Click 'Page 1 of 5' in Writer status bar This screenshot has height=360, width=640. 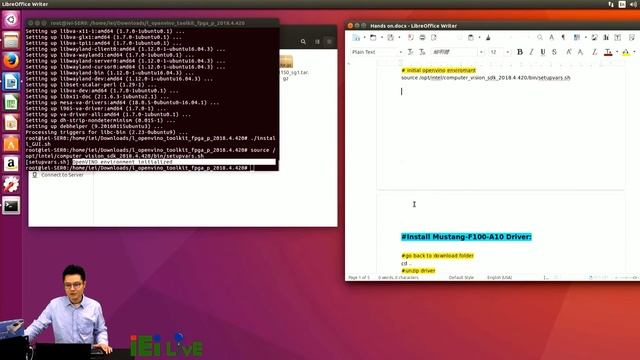tap(359, 278)
